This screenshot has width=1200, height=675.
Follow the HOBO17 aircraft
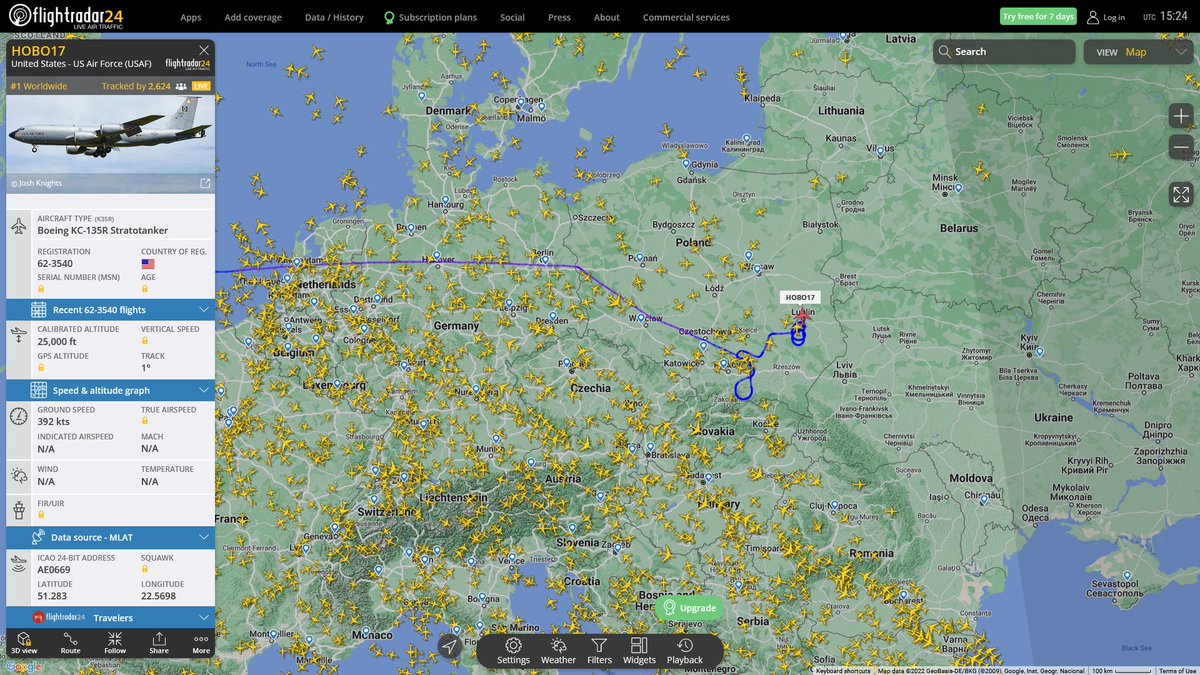pyautogui.click(x=115, y=643)
